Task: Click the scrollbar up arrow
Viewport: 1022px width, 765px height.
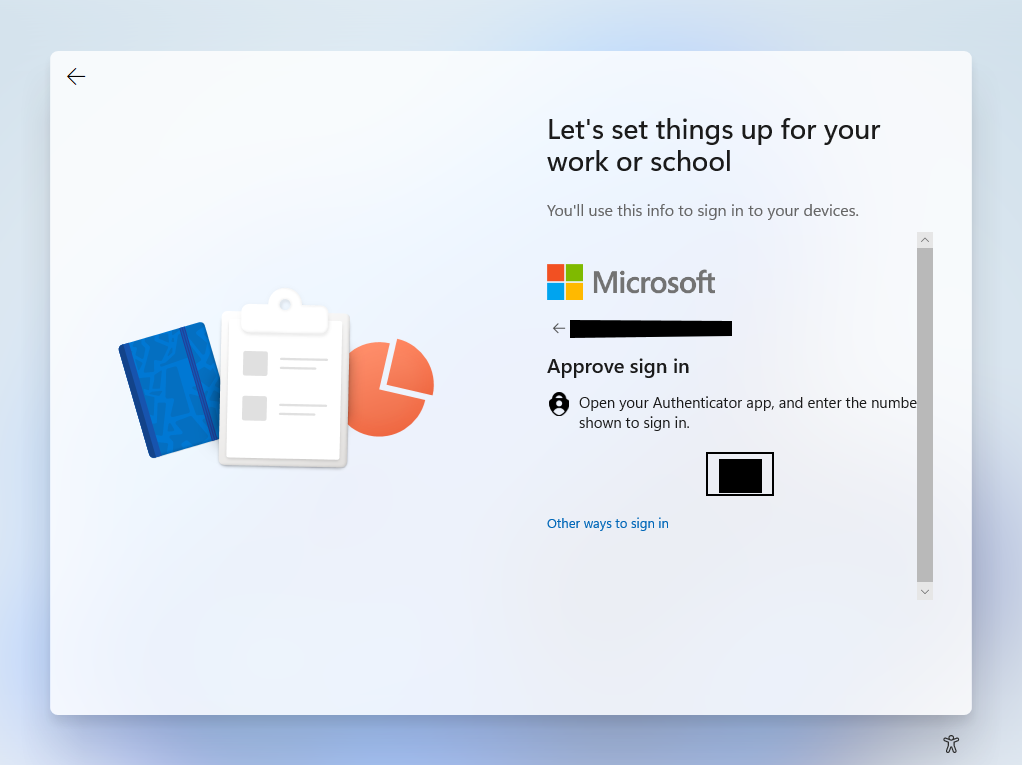Action: point(925,240)
